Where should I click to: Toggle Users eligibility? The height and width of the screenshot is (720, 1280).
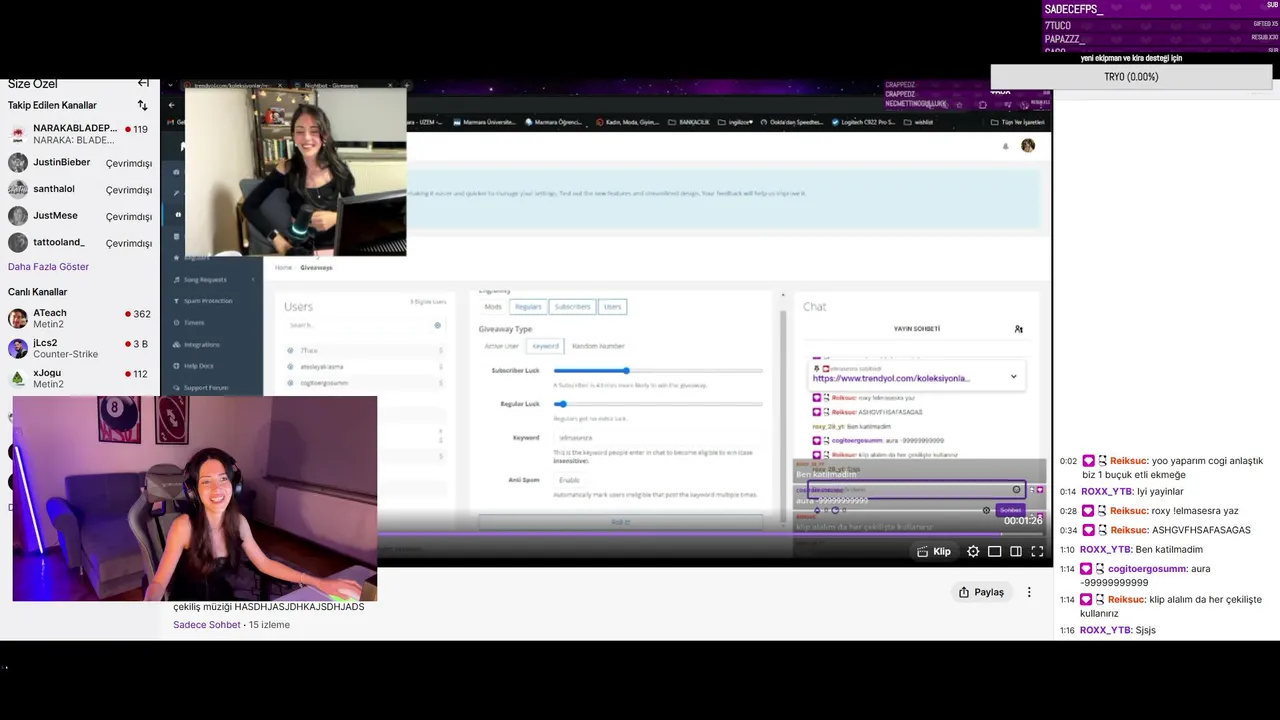click(613, 306)
